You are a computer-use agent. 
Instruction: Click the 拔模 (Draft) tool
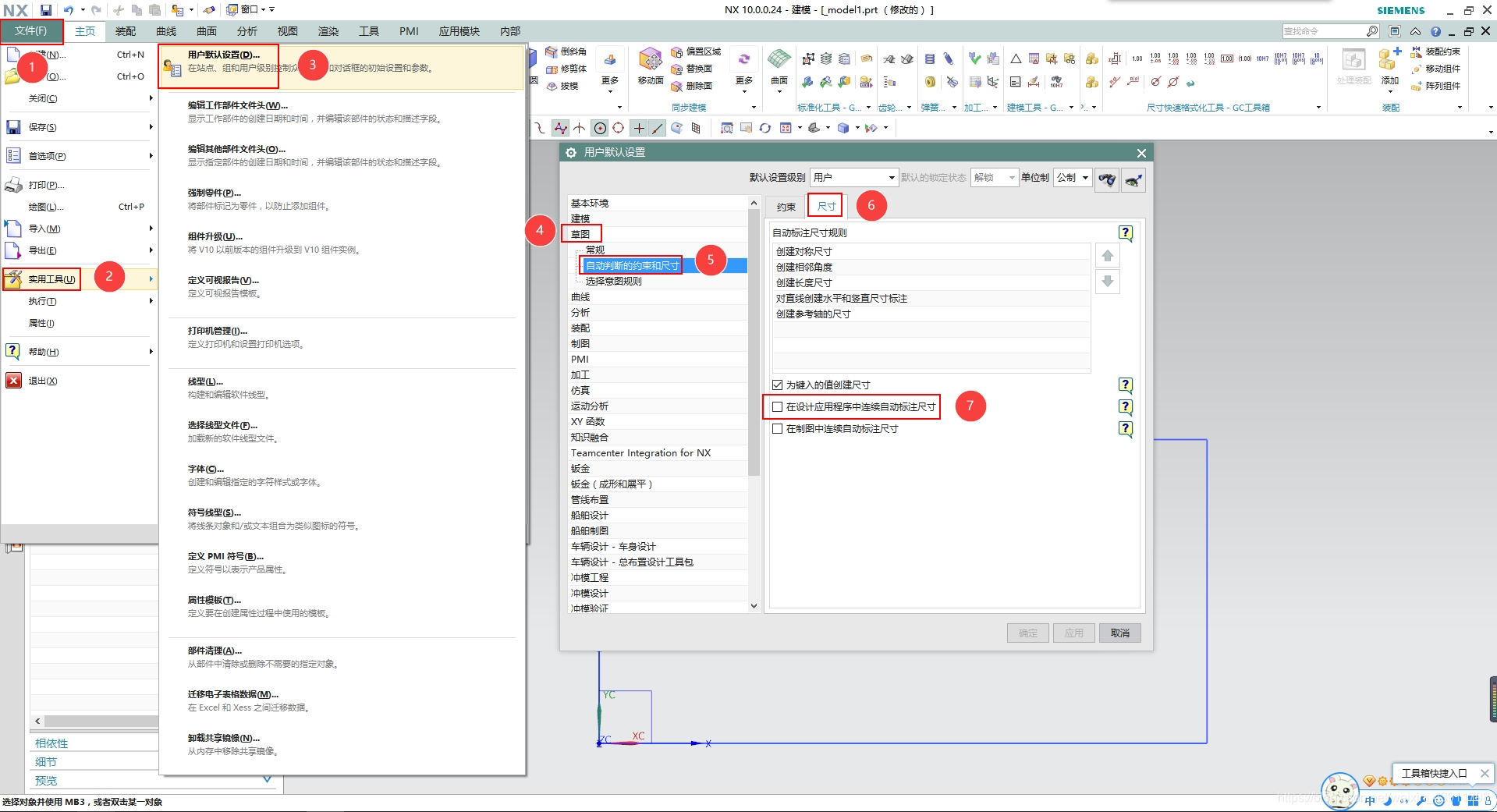point(562,86)
